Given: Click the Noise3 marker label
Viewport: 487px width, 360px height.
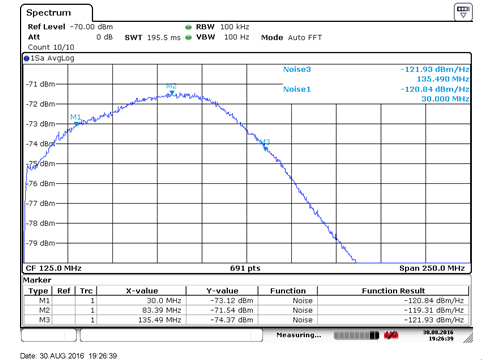Looking at the screenshot, I should pos(297,69).
